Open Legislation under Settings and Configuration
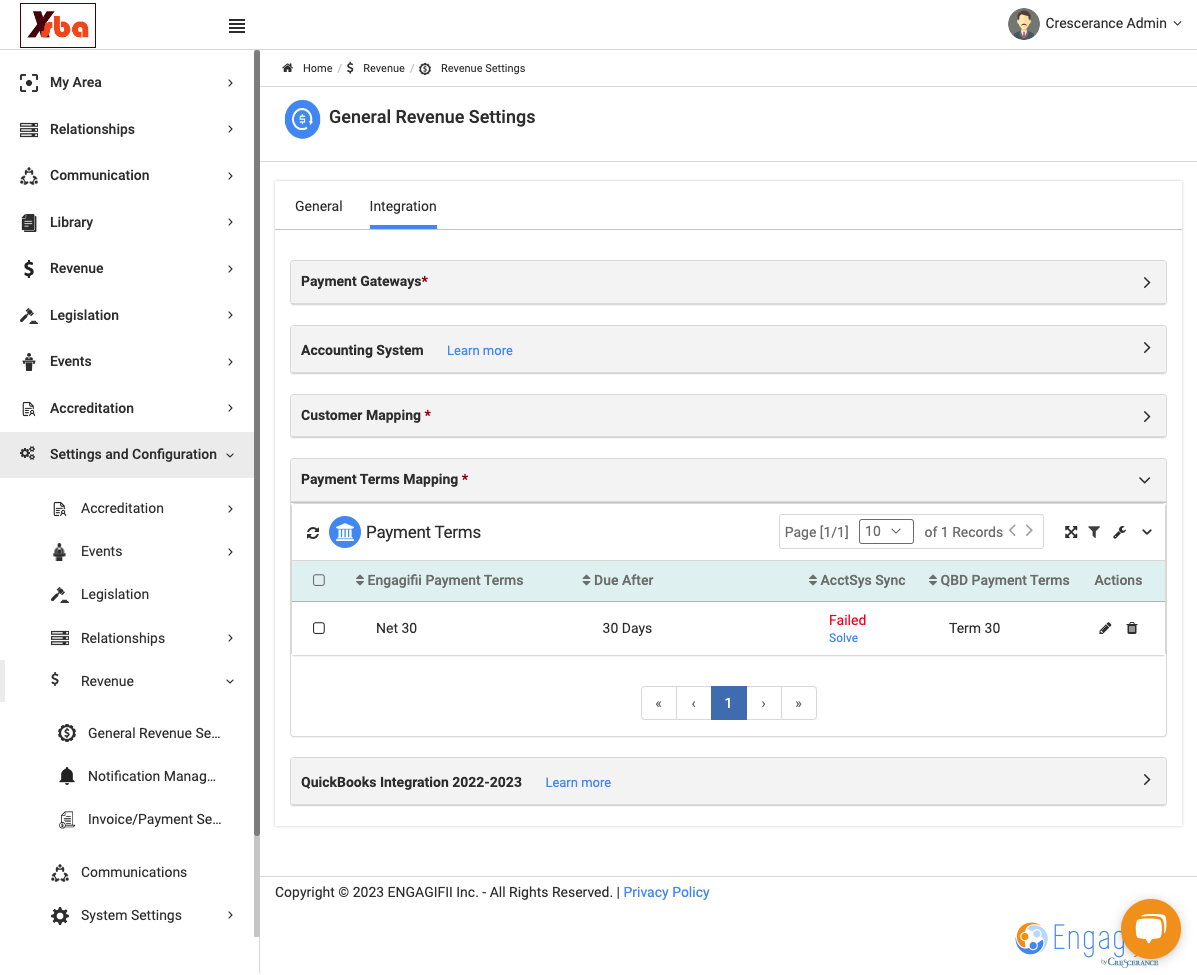Screen dimensions: 1197x975 pos(100,594)
